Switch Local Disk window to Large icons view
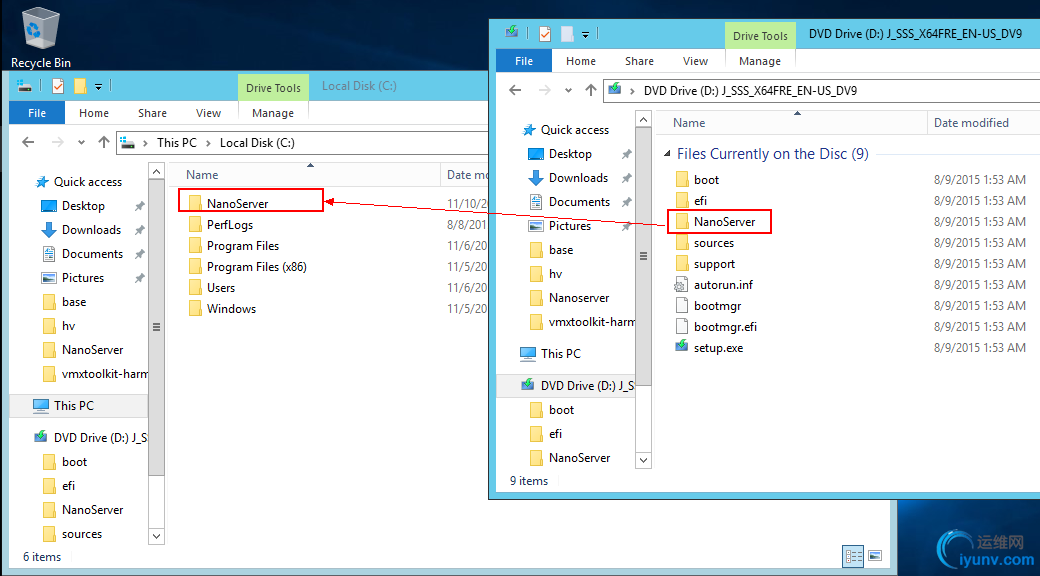This screenshot has height=576, width=1040. pos(875,555)
